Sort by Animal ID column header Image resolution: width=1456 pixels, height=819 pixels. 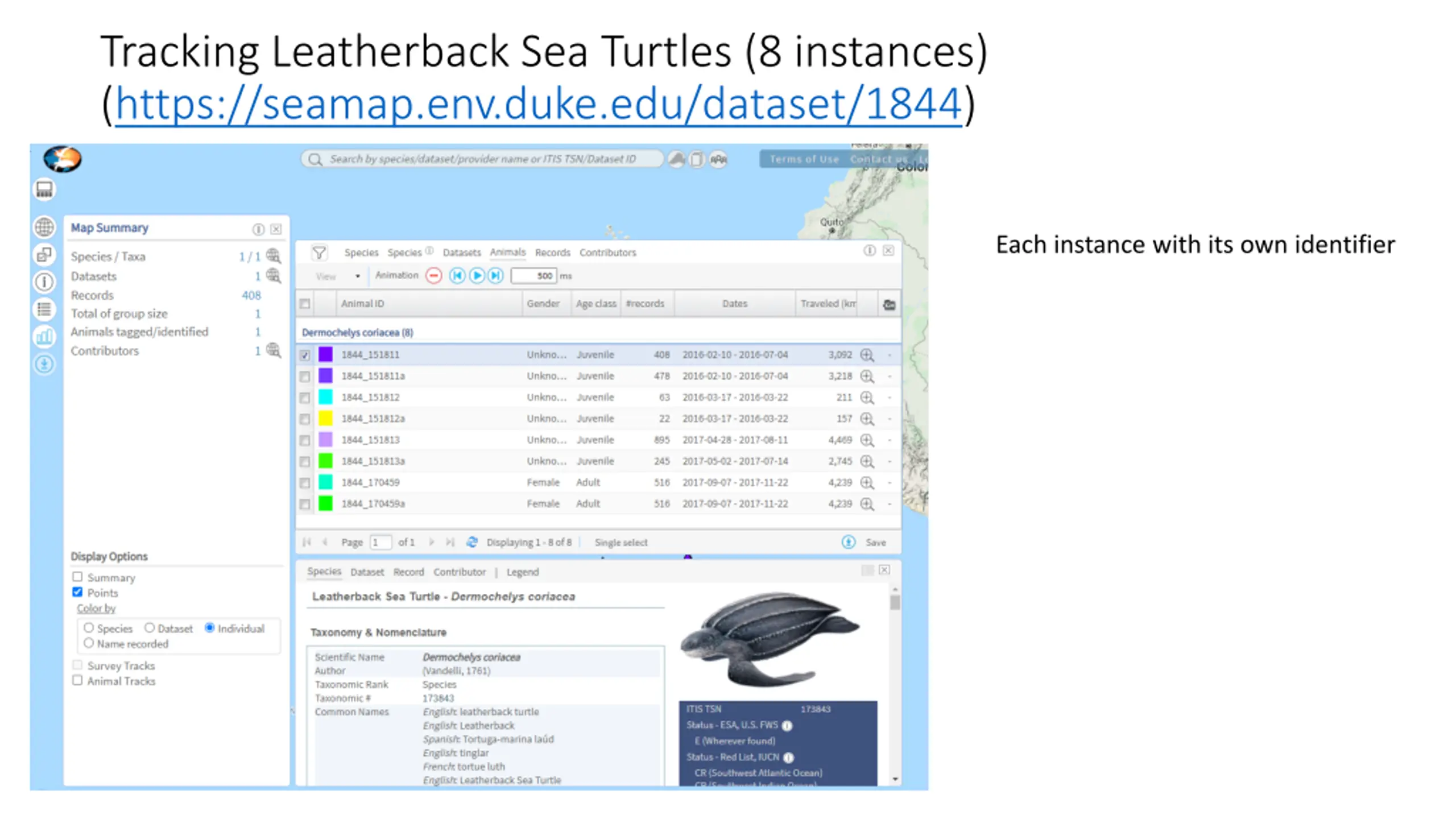pyautogui.click(x=429, y=304)
